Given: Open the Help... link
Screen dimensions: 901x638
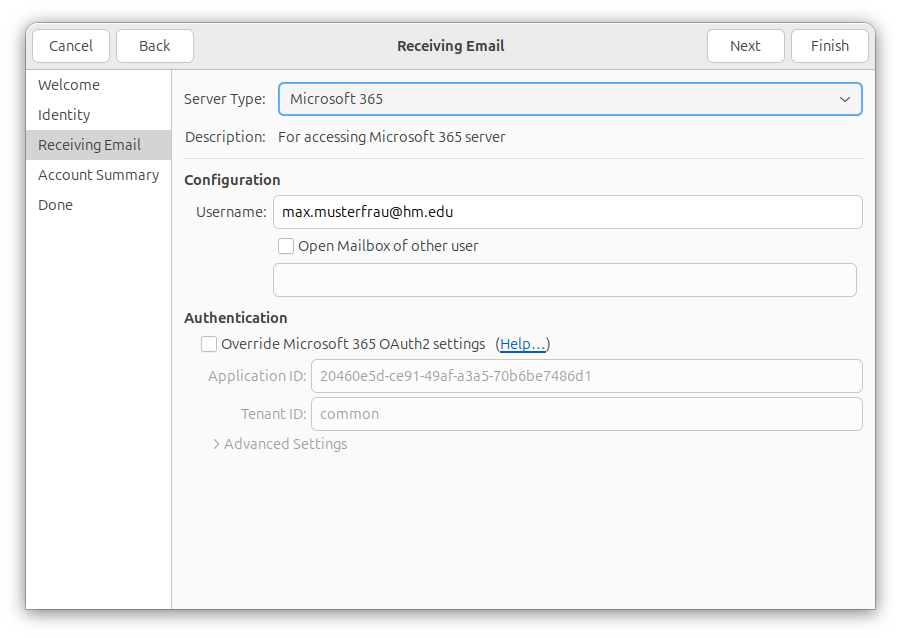Looking at the screenshot, I should click(x=522, y=344).
